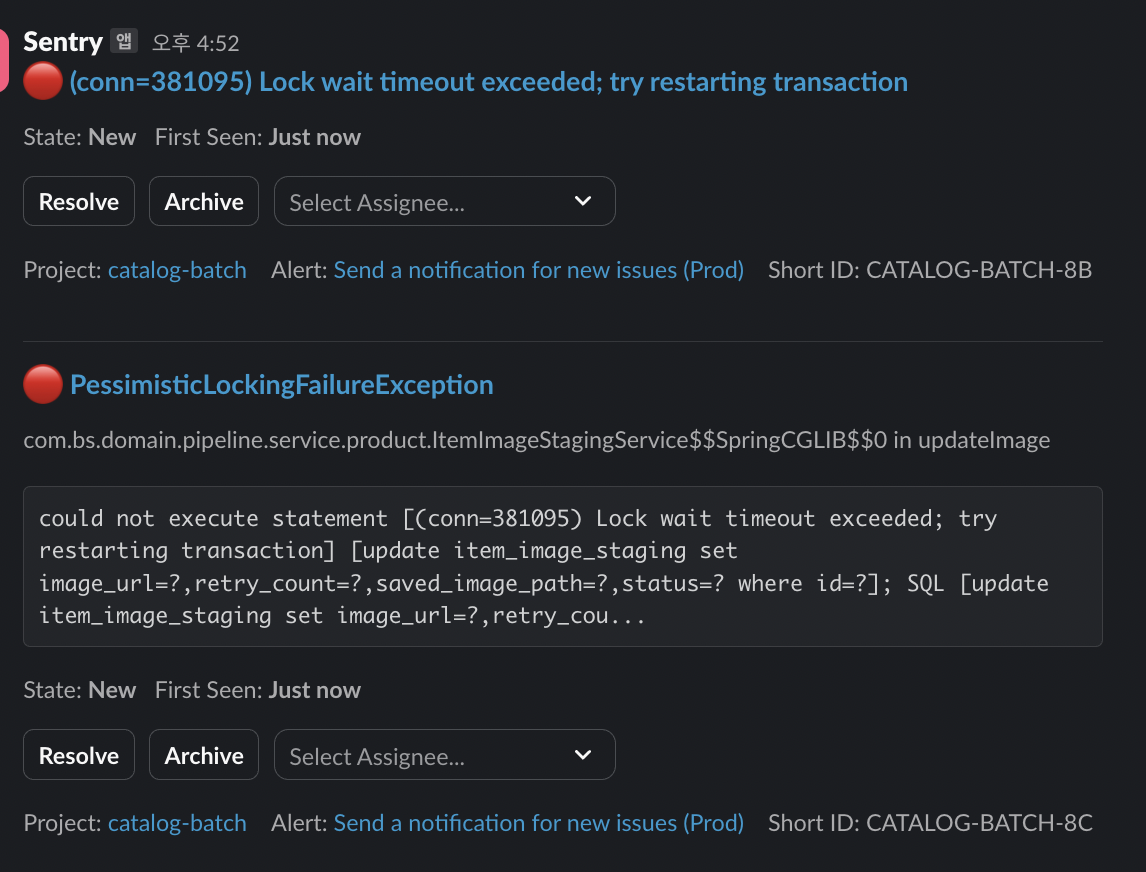The height and width of the screenshot is (872, 1146).
Task: Open the second 'Send a notification for new issues (Prod)' alert link
Action: pyautogui.click(x=539, y=823)
